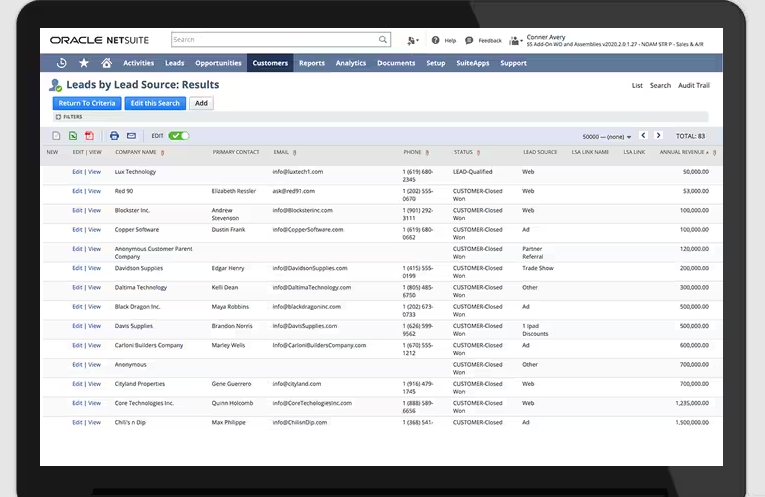
Task: Open the Feedback speech bubble icon
Action: 469,40
